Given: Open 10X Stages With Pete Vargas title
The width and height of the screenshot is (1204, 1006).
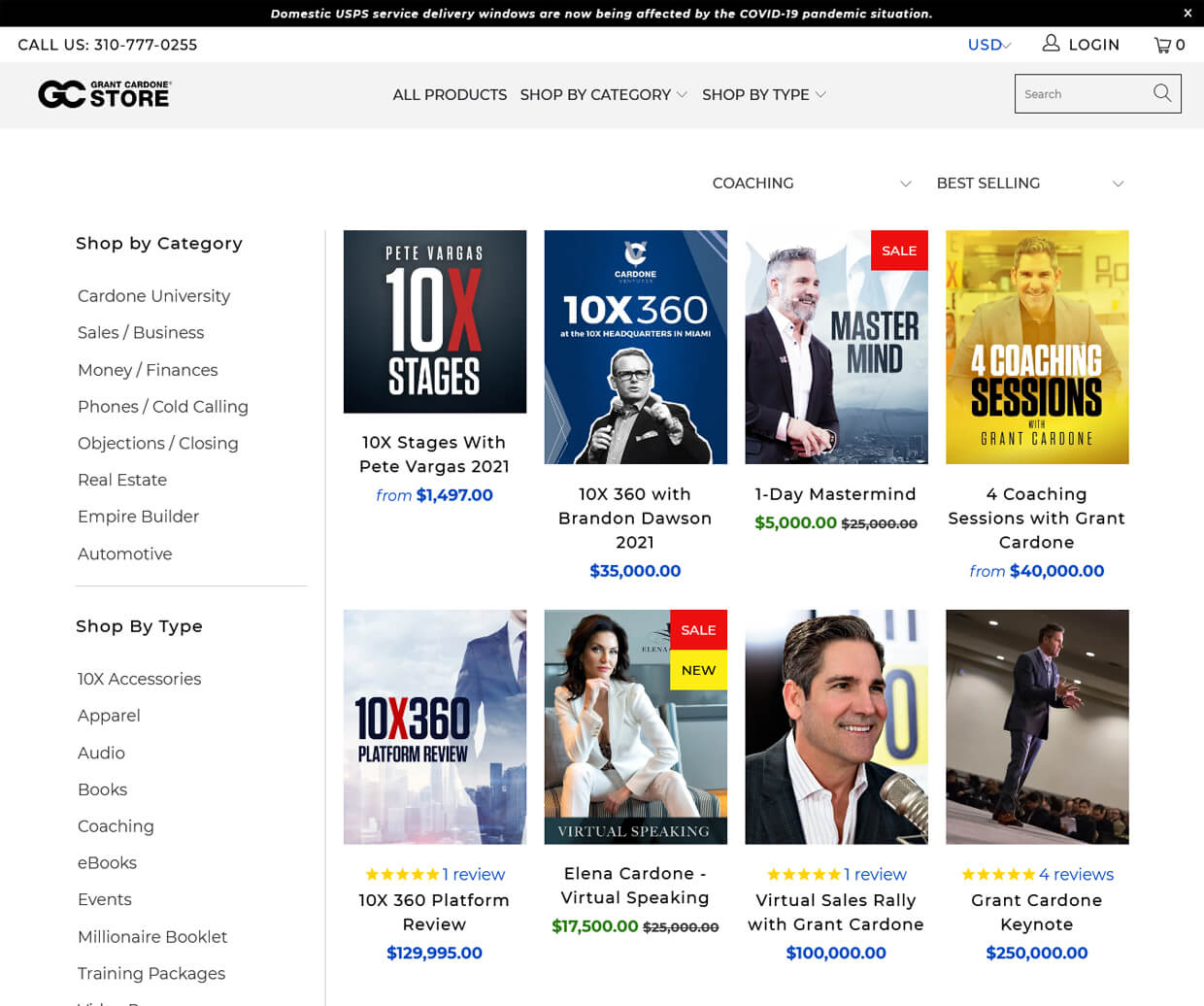Looking at the screenshot, I should click(x=434, y=454).
